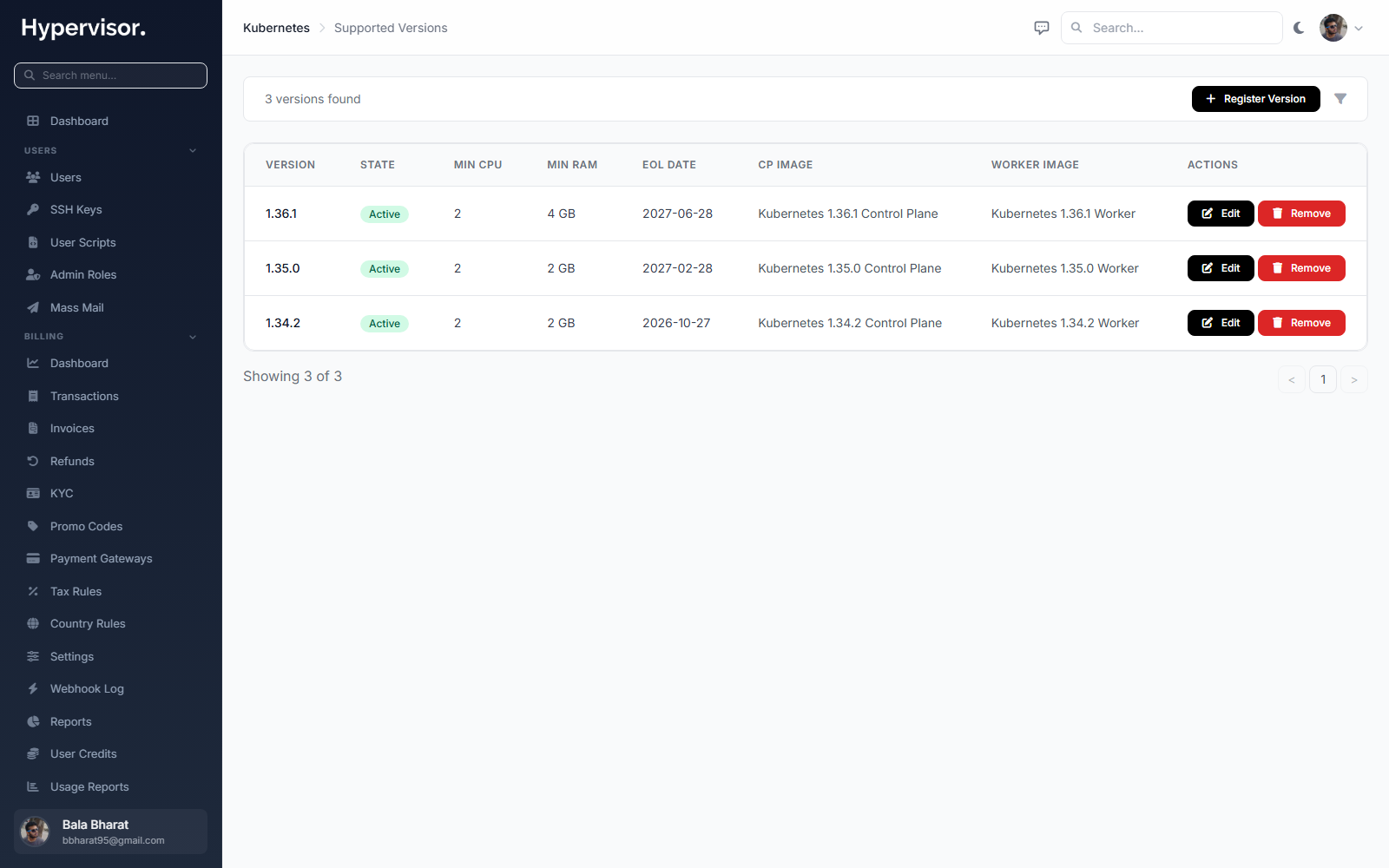Click Kubernetes 1.35.0 Worker cell

[1065, 268]
